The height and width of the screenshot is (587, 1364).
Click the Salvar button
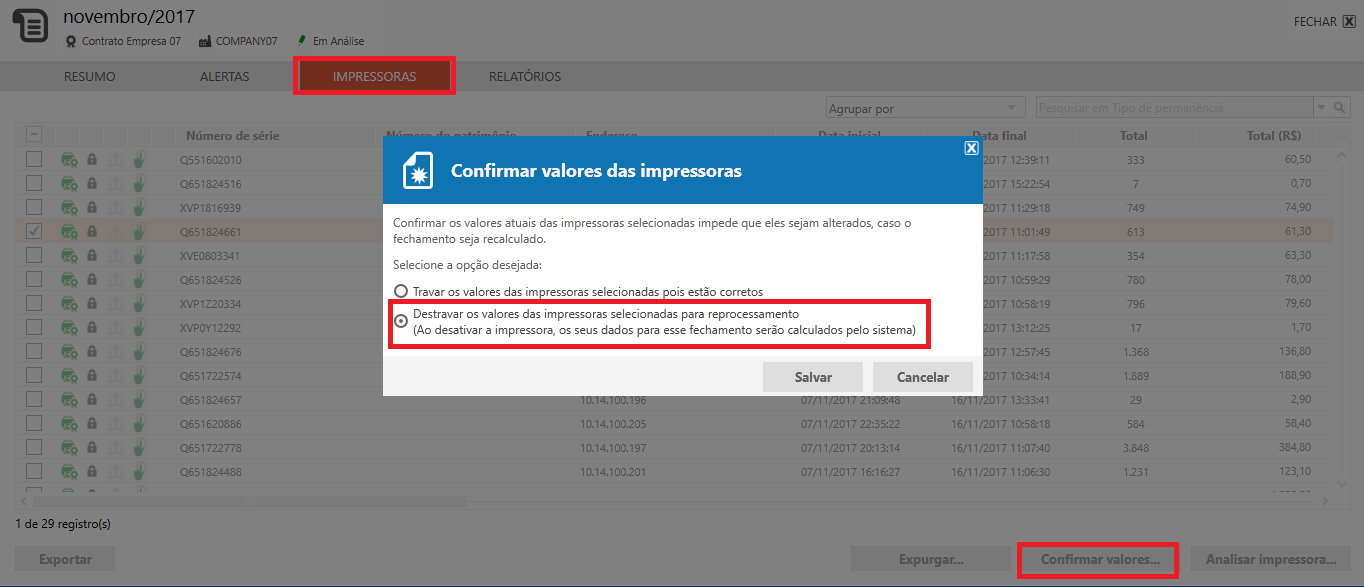[x=812, y=377]
